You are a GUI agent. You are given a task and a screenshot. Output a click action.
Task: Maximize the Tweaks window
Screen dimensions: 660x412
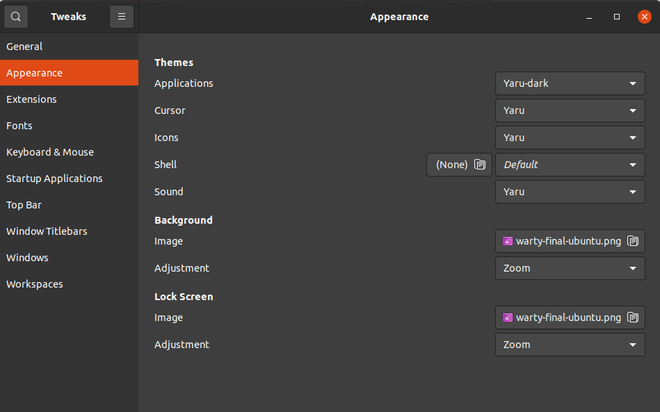(x=617, y=17)
